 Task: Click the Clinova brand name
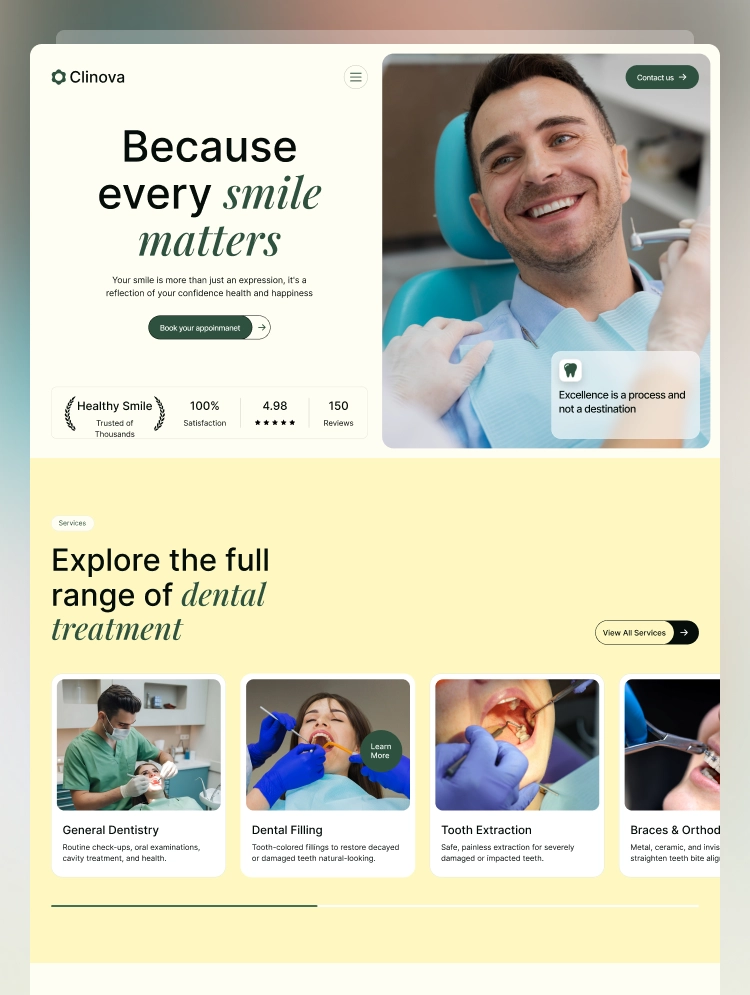tap(97, 77)
